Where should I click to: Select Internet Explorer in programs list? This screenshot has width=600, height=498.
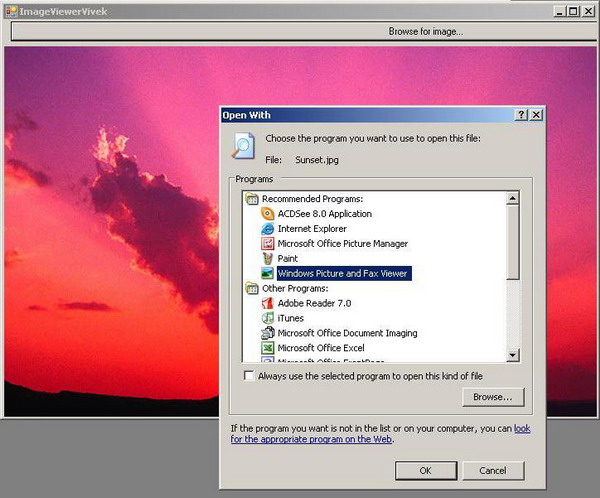coord(312,229)
